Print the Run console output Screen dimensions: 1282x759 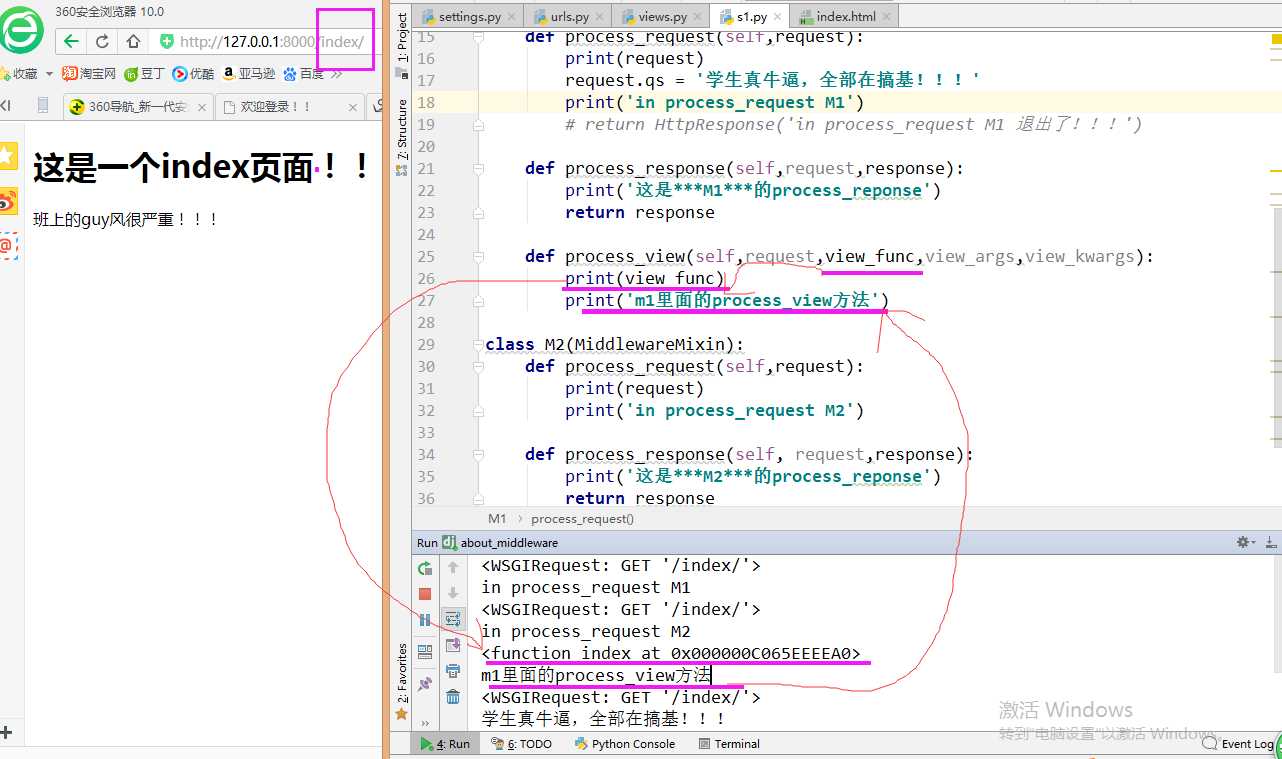[x=453, y=671]
